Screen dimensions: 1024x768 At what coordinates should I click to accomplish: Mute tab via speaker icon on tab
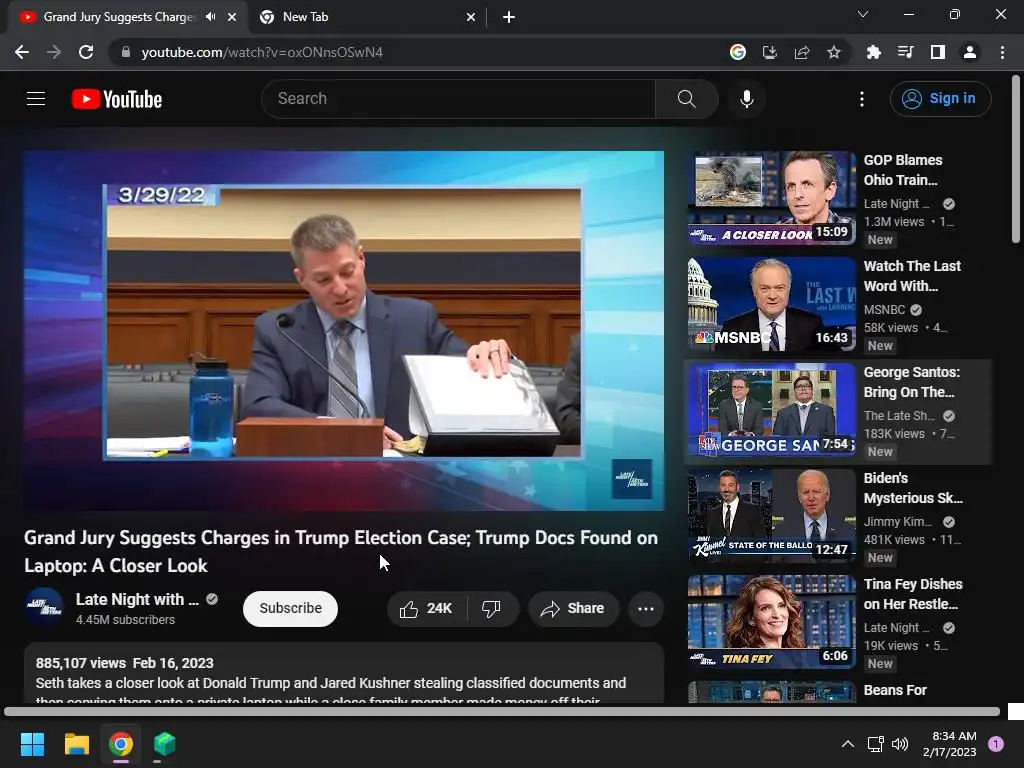210,17
